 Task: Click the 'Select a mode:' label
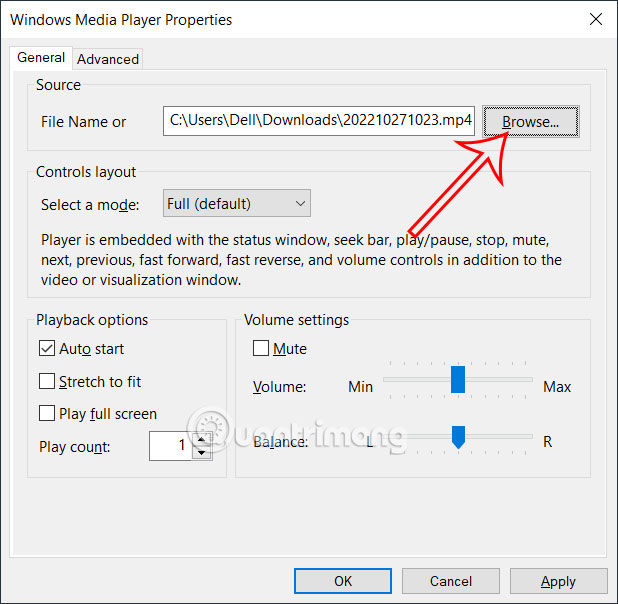pyautogui.click(x=90, y=205)
